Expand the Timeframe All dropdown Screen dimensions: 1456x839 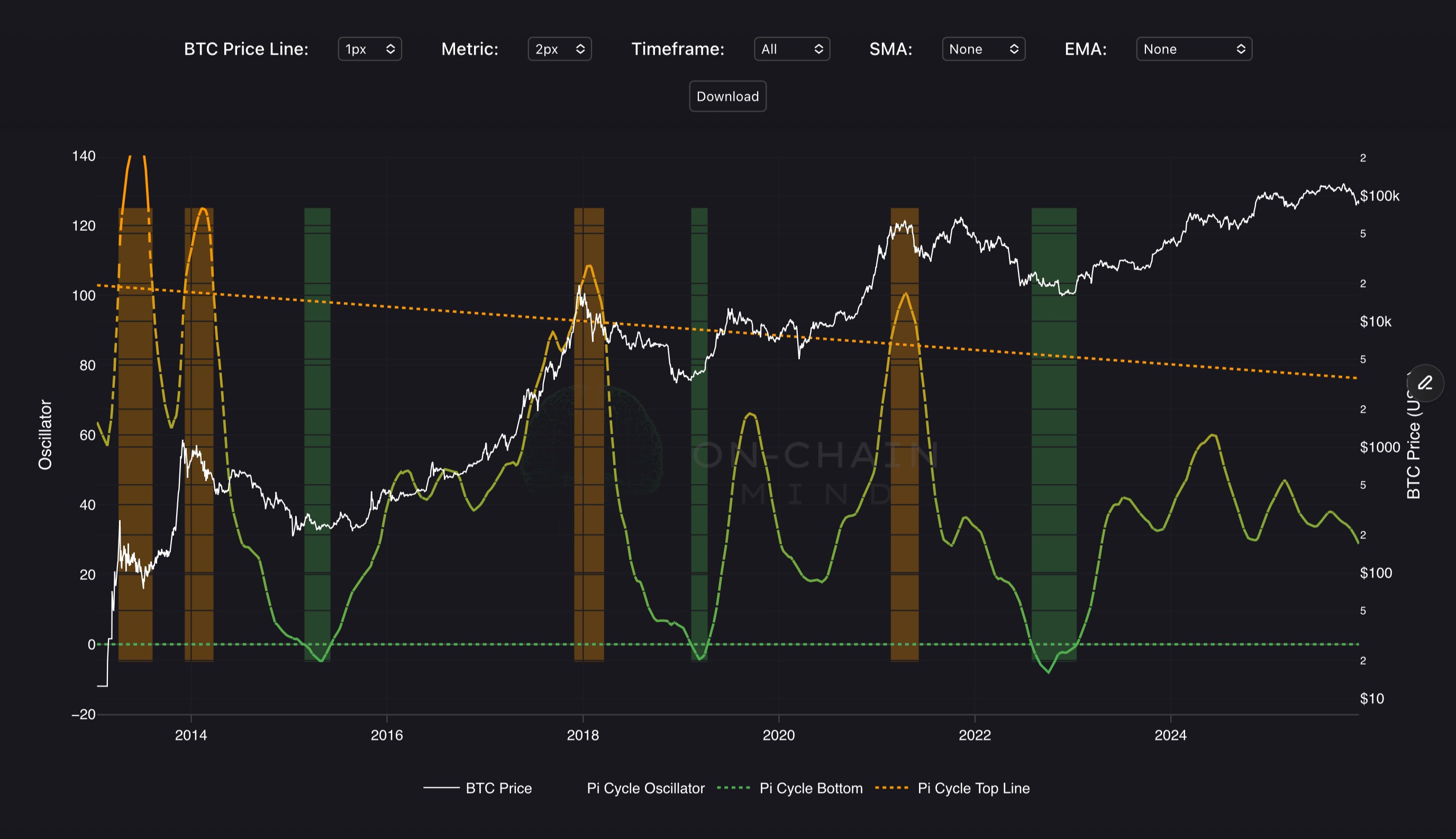pos(791,49)
